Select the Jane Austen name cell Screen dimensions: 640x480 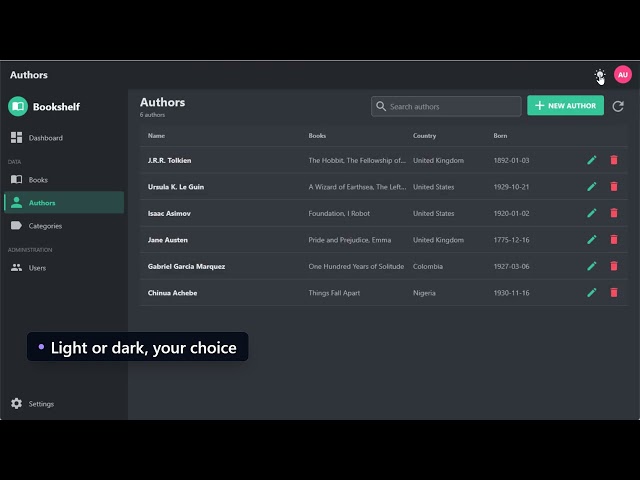tap(168, 240)
